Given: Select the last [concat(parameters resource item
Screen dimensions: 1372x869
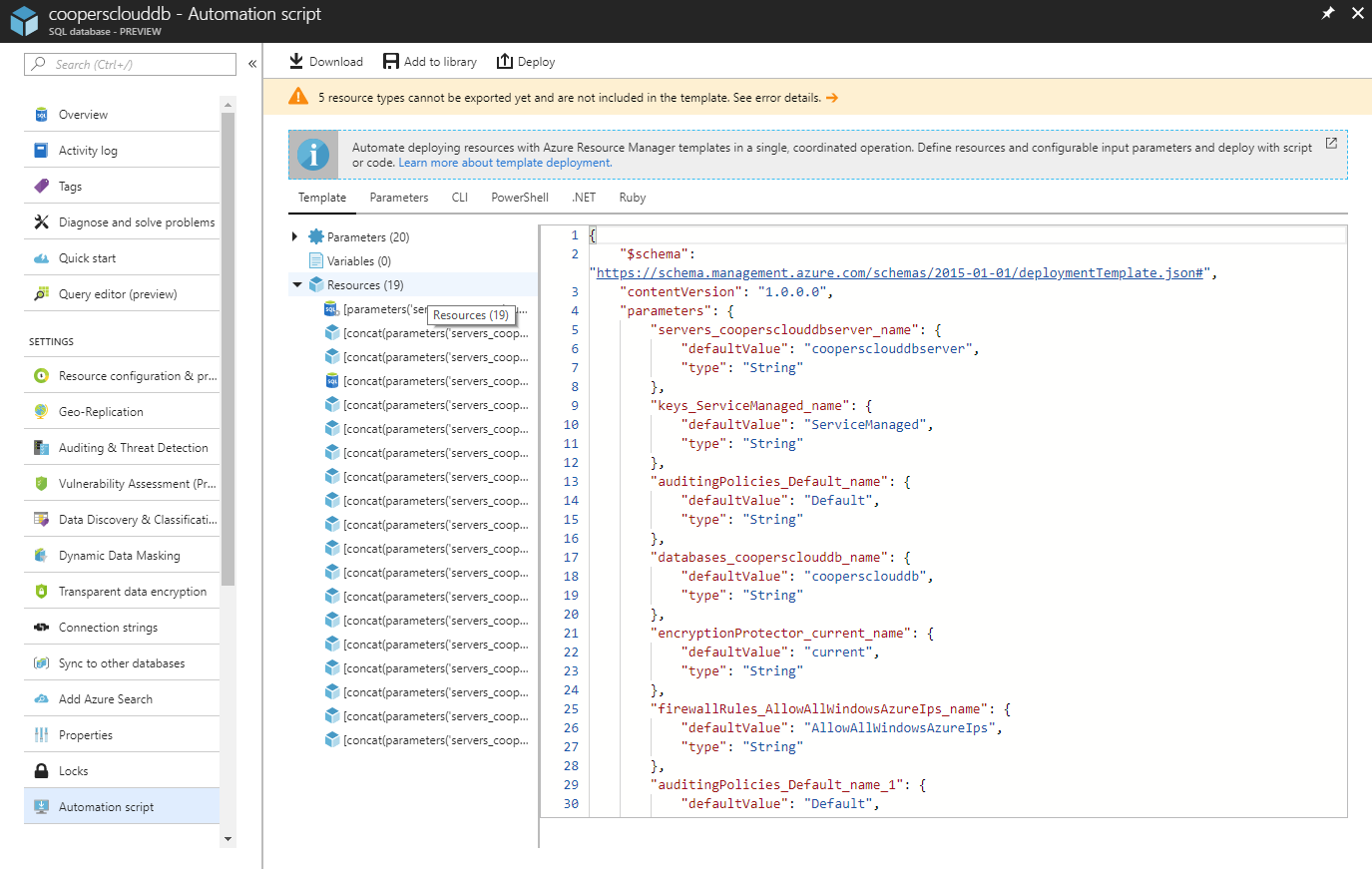Looking at the screenshot, I should pos(427,740).
